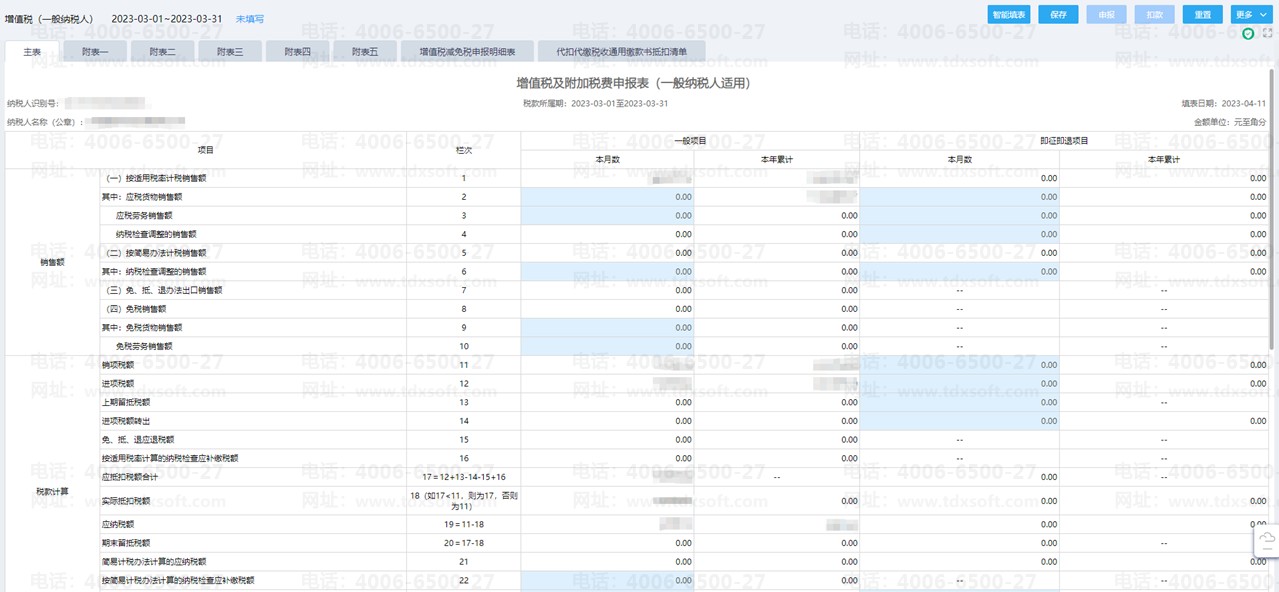Click the 申报 button

click(x=1106, y=15)
